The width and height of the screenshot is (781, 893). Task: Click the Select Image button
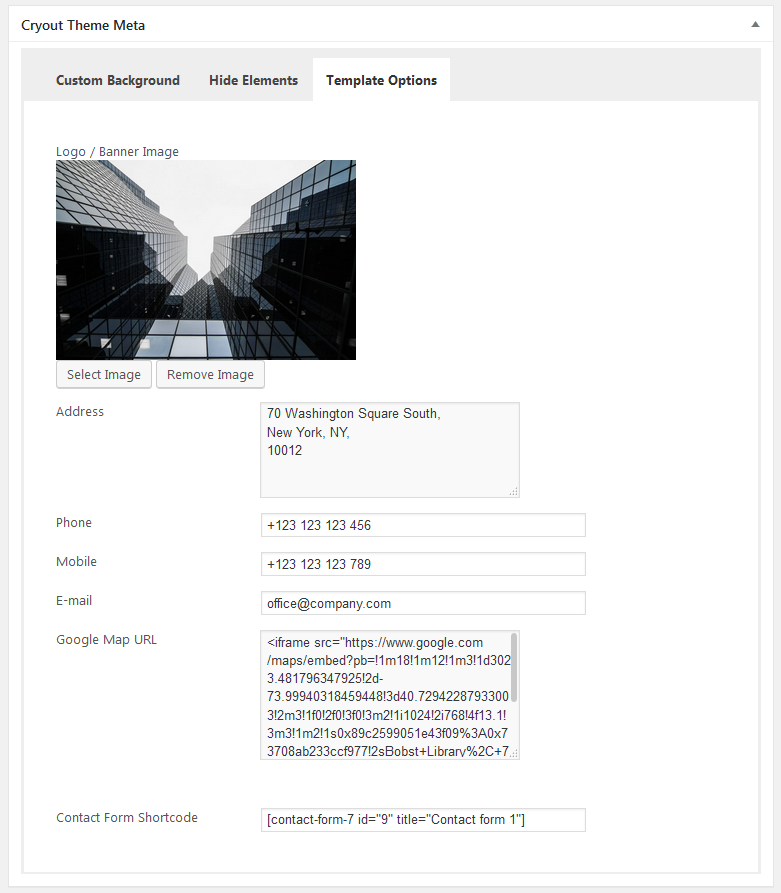click(104, 375)
